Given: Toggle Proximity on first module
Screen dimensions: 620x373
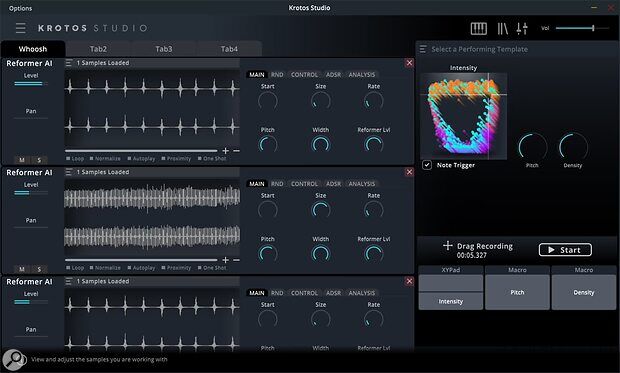Looking at the screenshot, I should [x=176, y=159].
